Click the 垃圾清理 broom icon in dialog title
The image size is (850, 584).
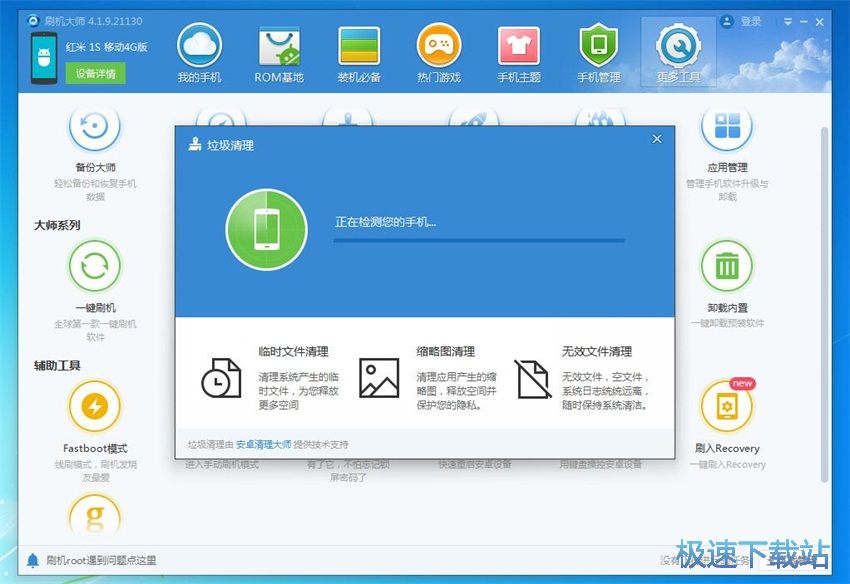point(195,145)
